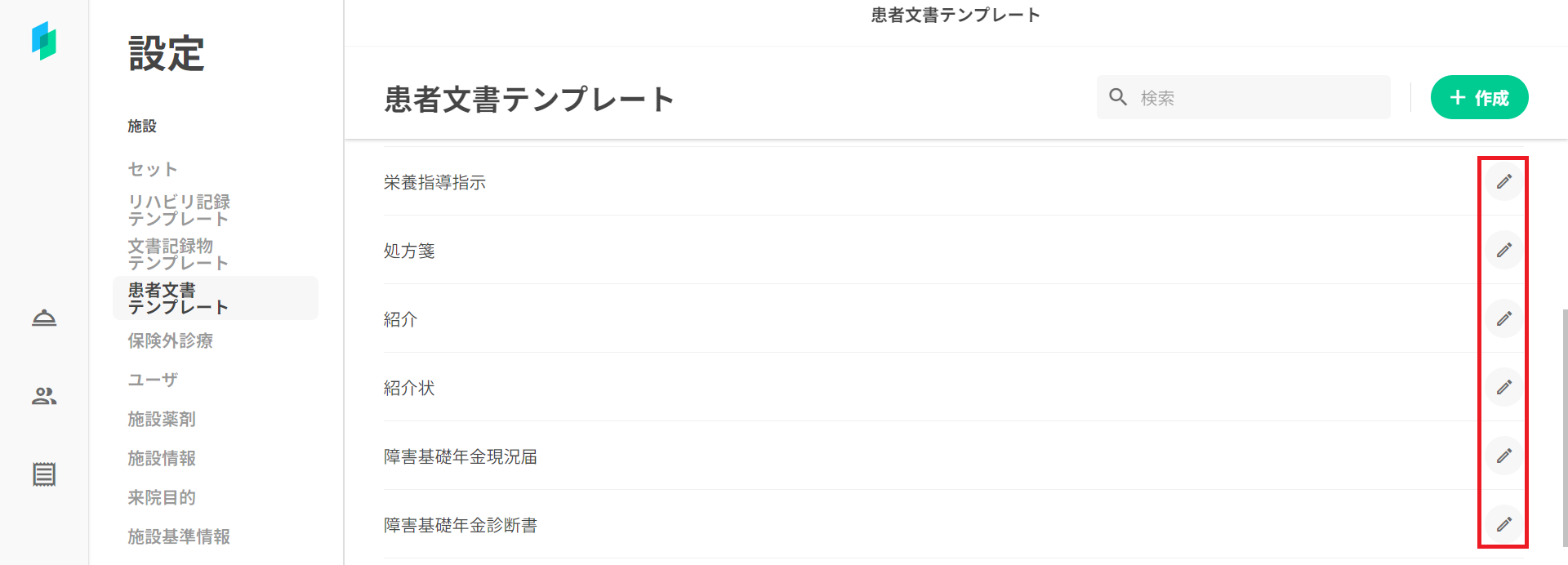The image size is (1568, 565).
Task: Click the app logo icon
Action: pyautogui.click(x=44, y=41)
